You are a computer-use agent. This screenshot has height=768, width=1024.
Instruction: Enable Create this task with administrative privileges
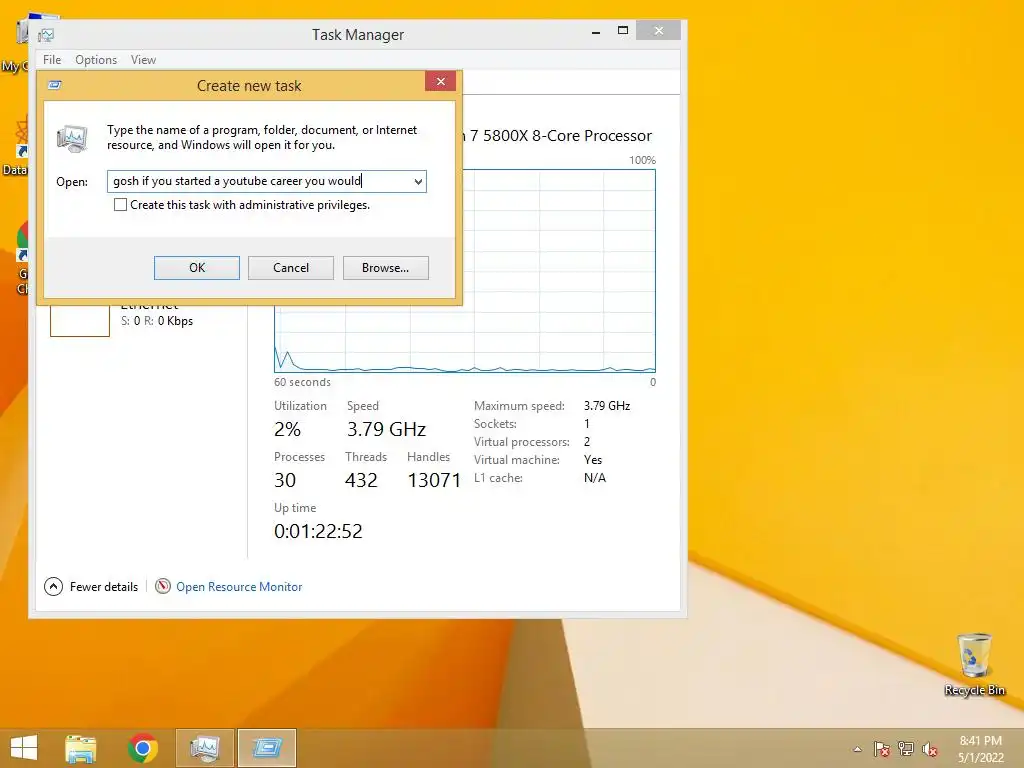point(120,205)
